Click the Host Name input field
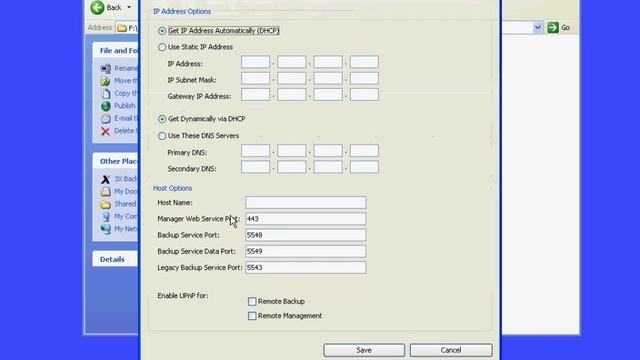Viewport: 640px width, 360px height. click(306, 202)
